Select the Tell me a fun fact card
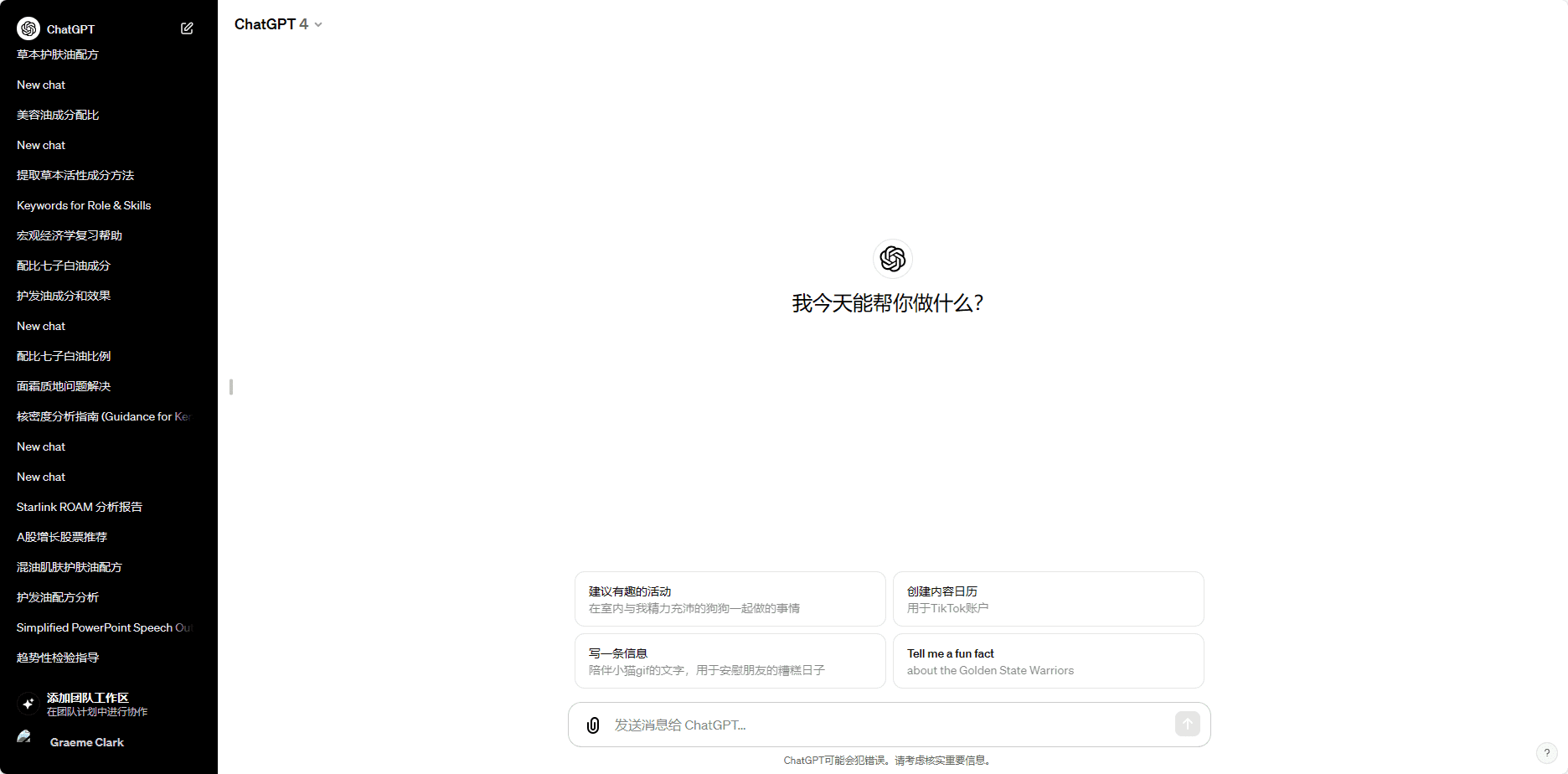 [1049, 661]
